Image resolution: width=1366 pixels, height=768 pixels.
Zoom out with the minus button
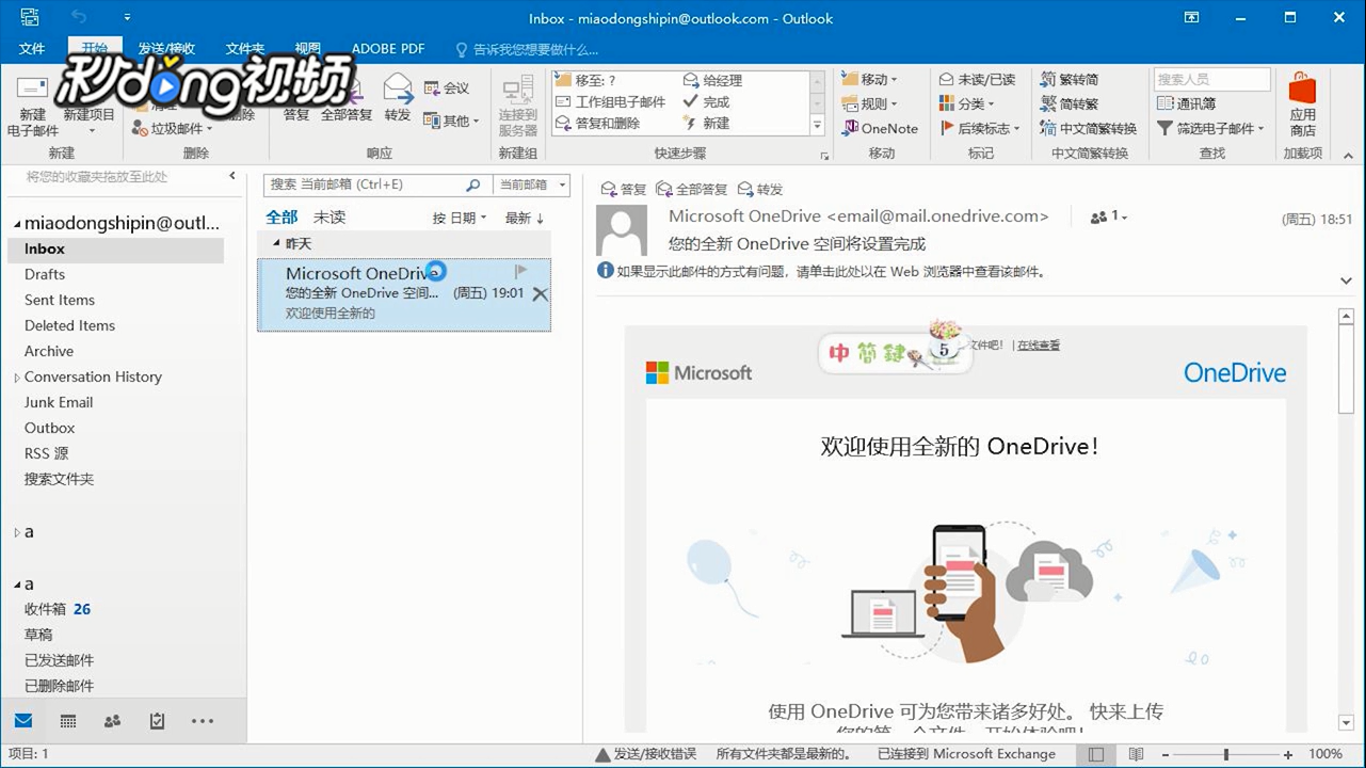click(x=1164, y=754)
